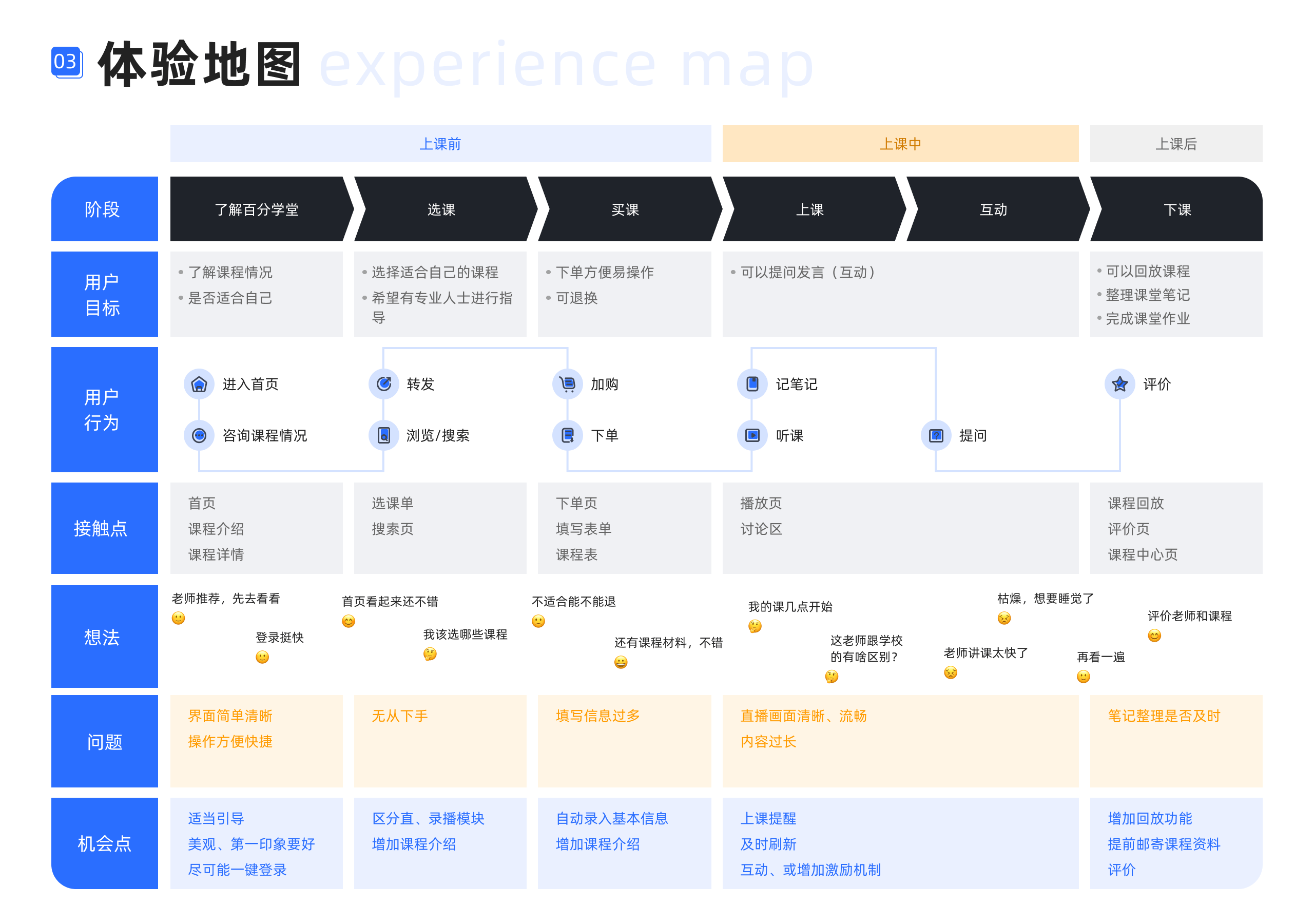Click the 进入首页 home icon

tap(199, 384)
